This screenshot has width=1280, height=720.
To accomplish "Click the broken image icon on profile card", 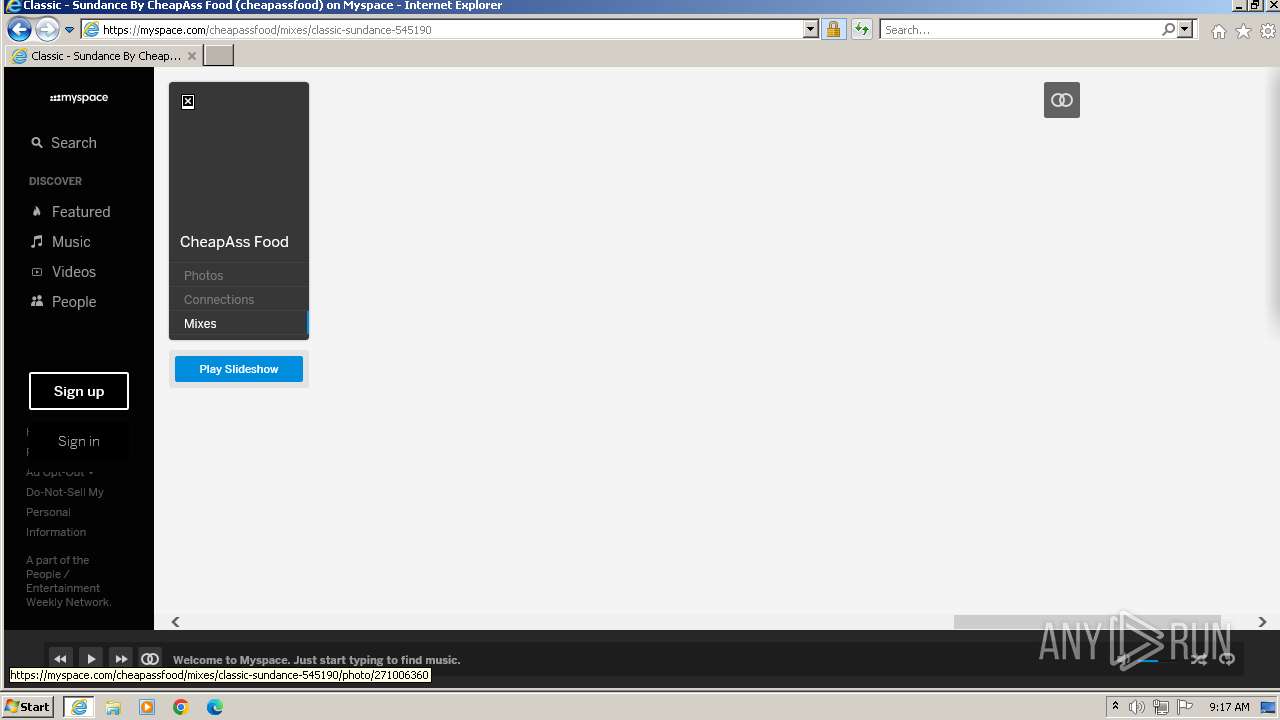I will pyautogui.click(x=188, y=102).
